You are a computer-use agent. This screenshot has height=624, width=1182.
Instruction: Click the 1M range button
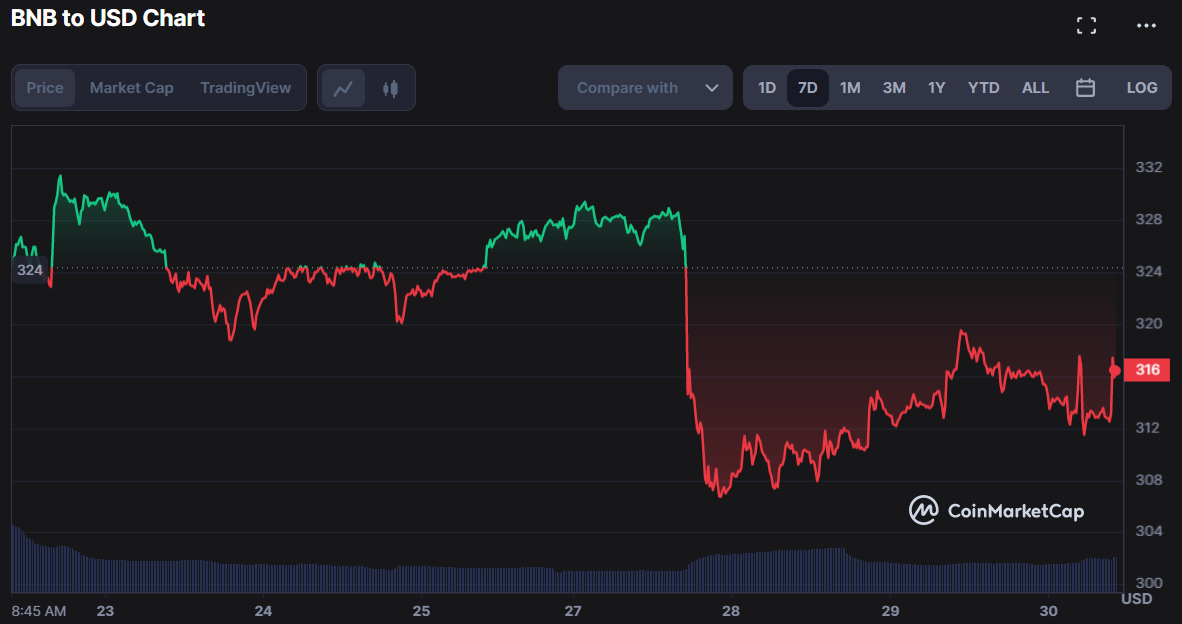[x=850, y=87]
